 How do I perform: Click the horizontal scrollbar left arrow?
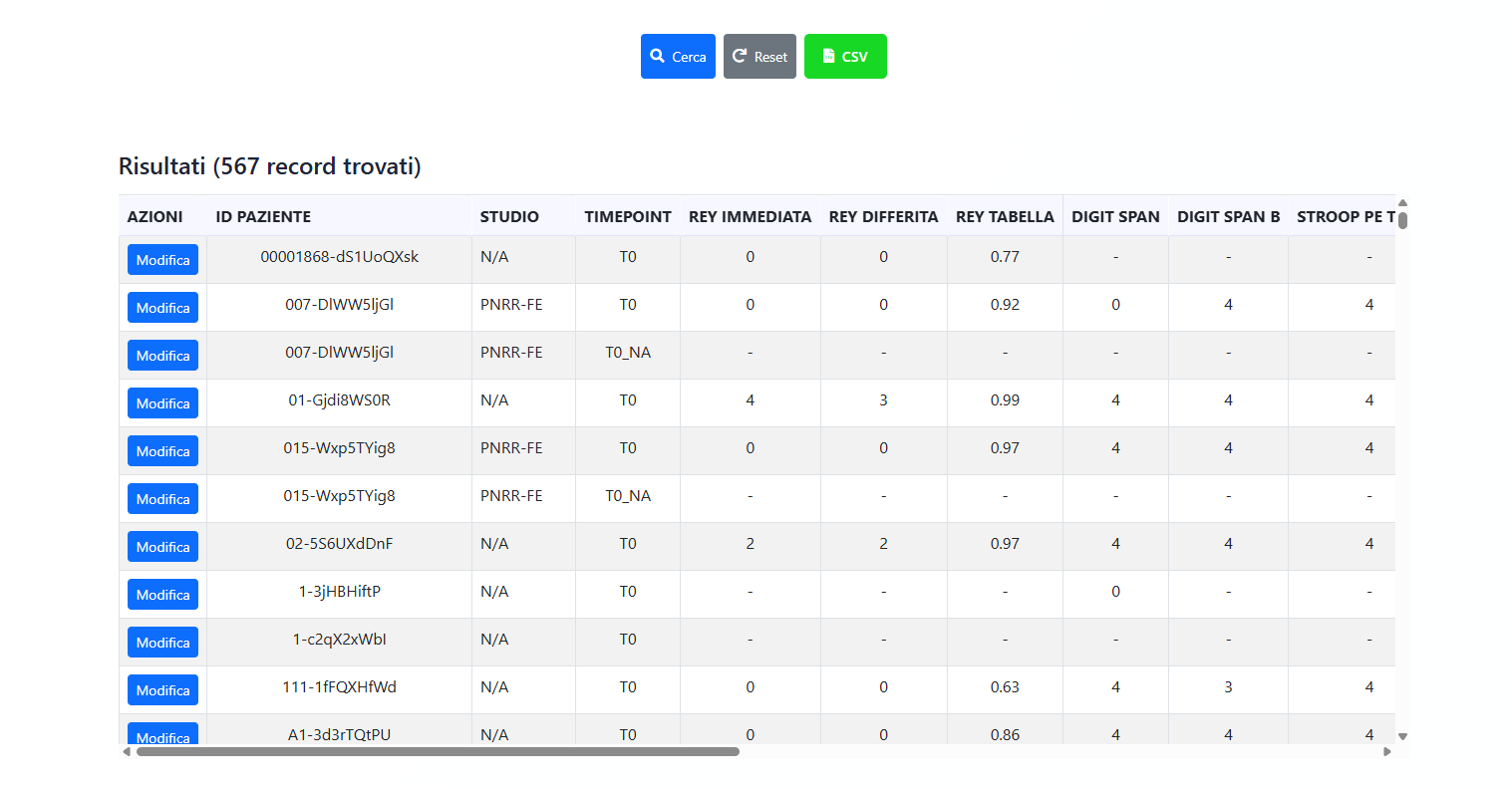click(127, 752)
